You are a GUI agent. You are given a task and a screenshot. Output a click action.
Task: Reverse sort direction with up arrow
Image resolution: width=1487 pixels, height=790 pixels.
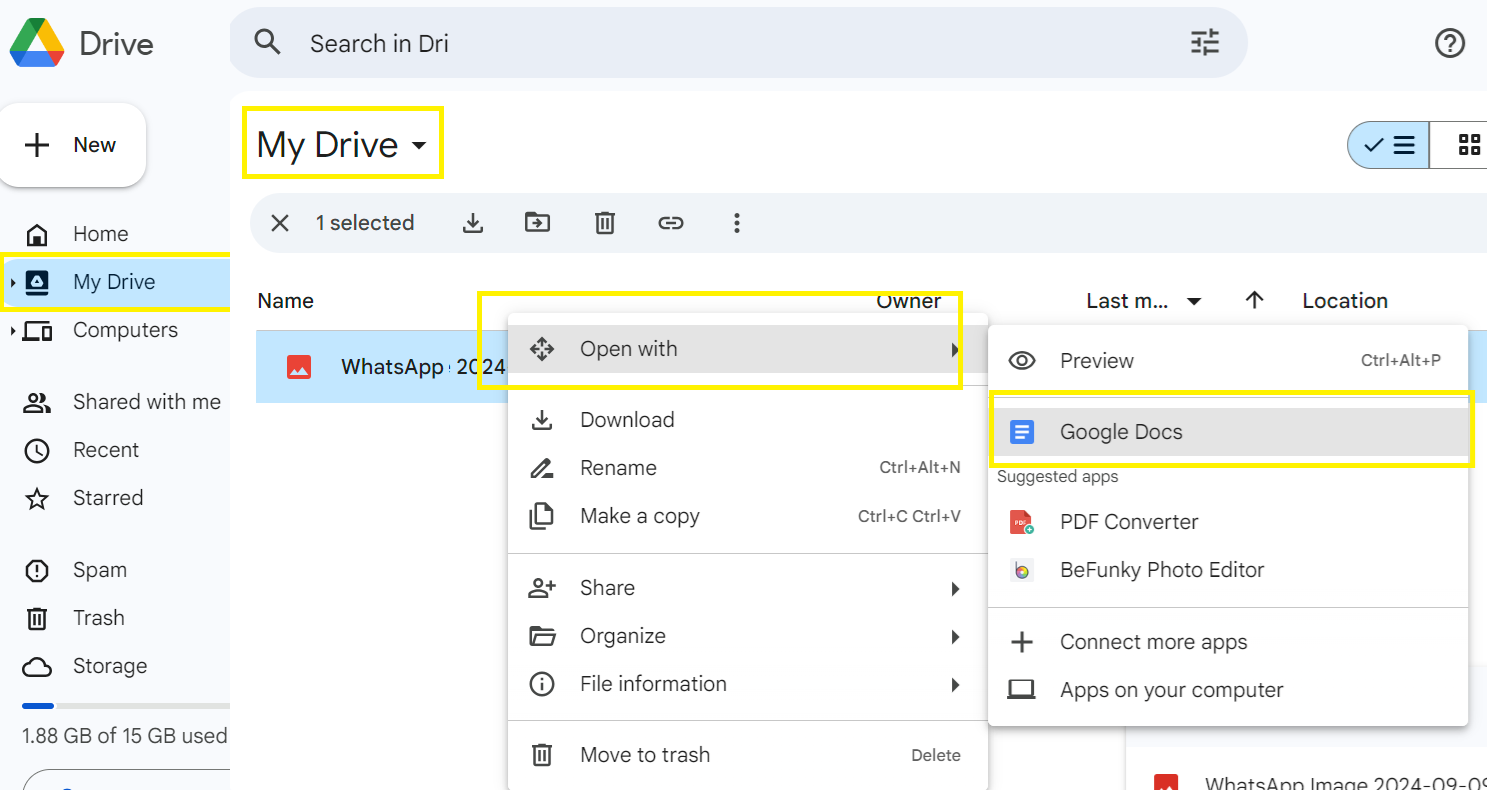coord(1255,300)
